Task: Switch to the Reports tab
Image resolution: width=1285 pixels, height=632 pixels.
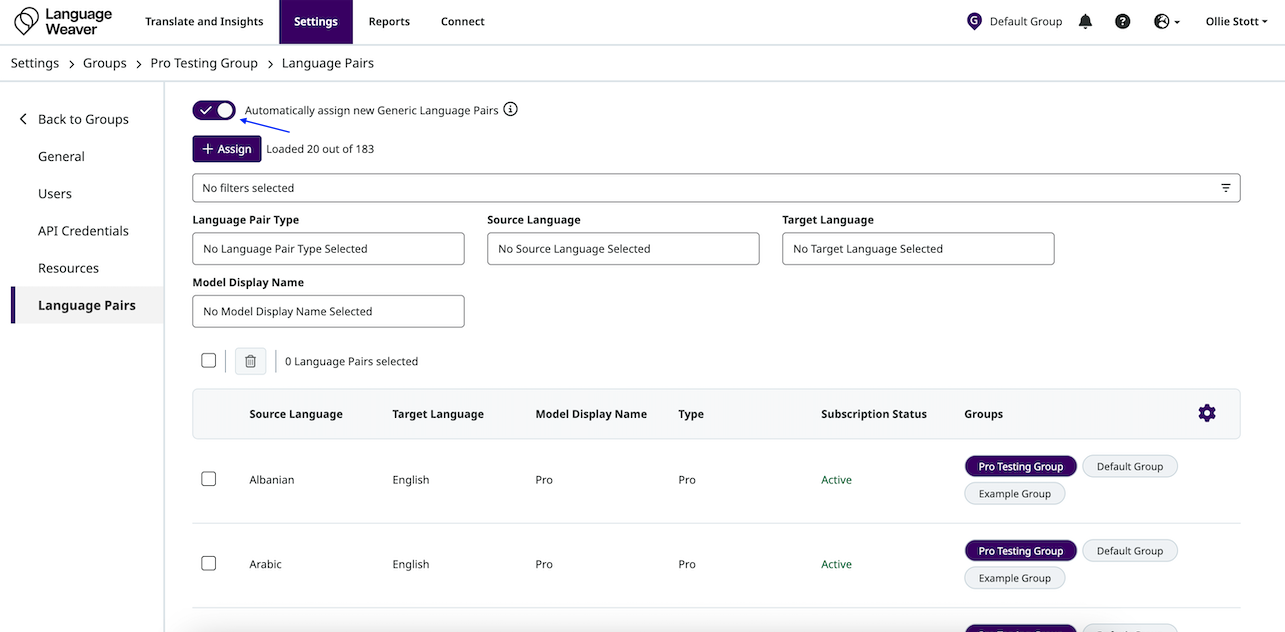Action: tap(389, 21)
